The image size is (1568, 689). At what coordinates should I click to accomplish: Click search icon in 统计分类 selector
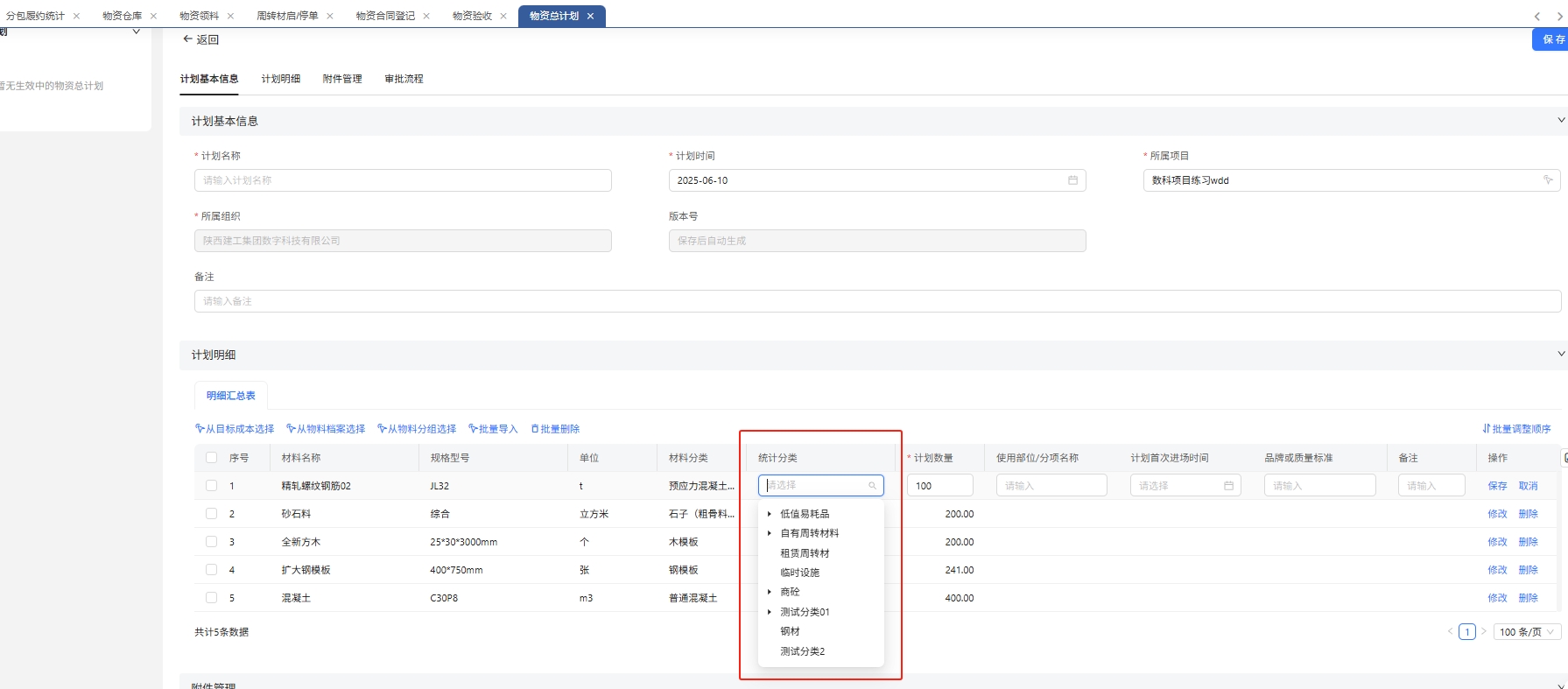tap(872, 486)
